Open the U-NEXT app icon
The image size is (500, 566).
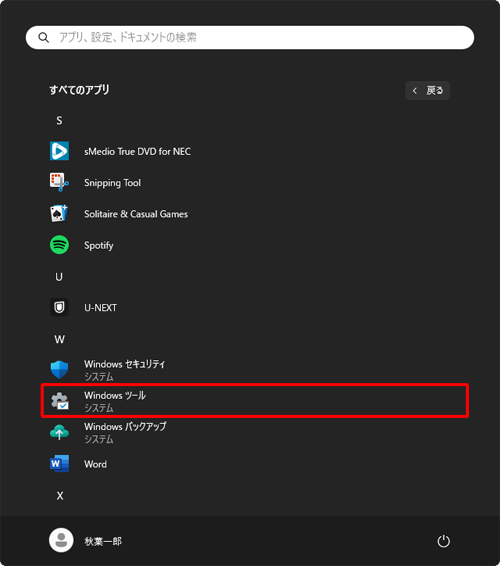(59, 308)
